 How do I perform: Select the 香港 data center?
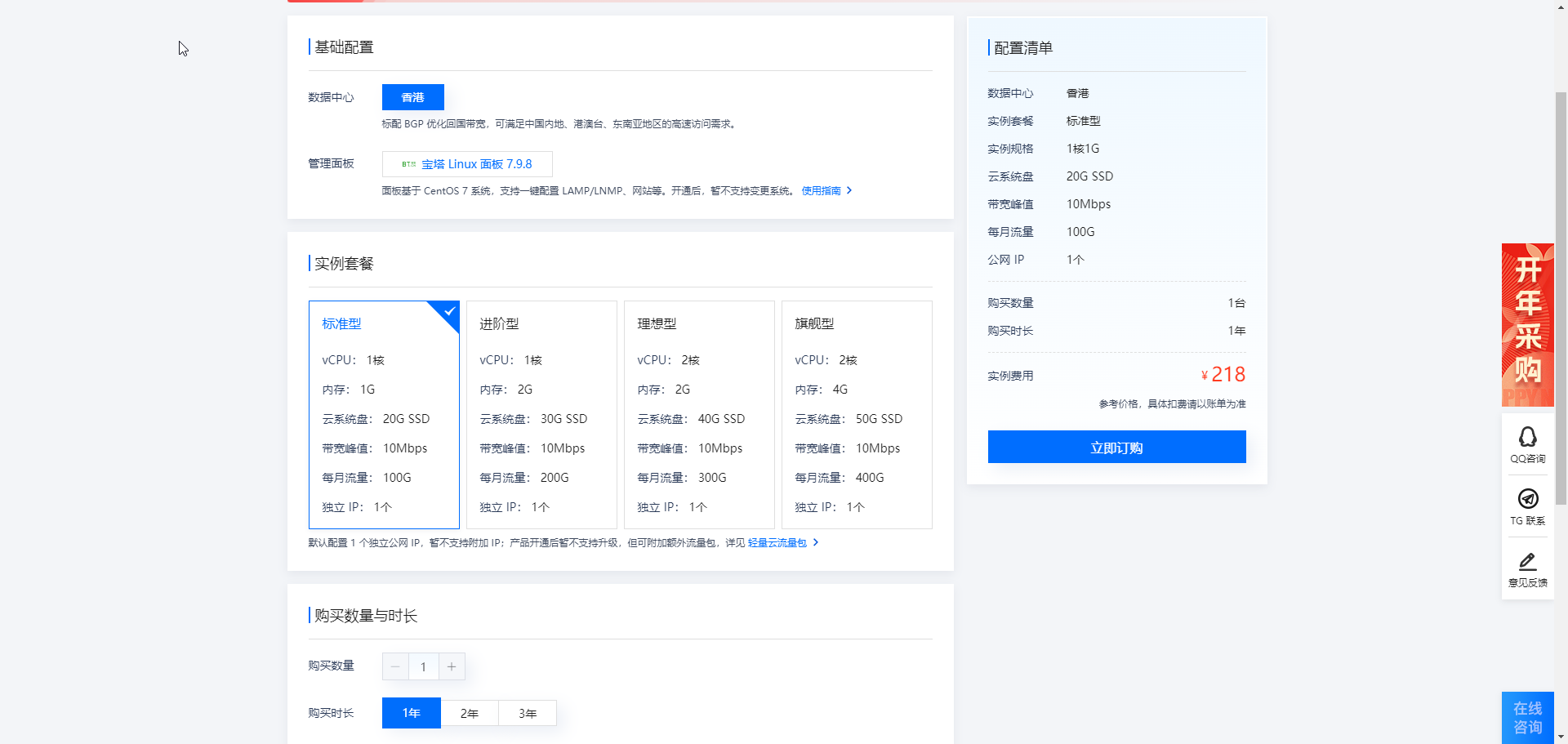(412, 96)
